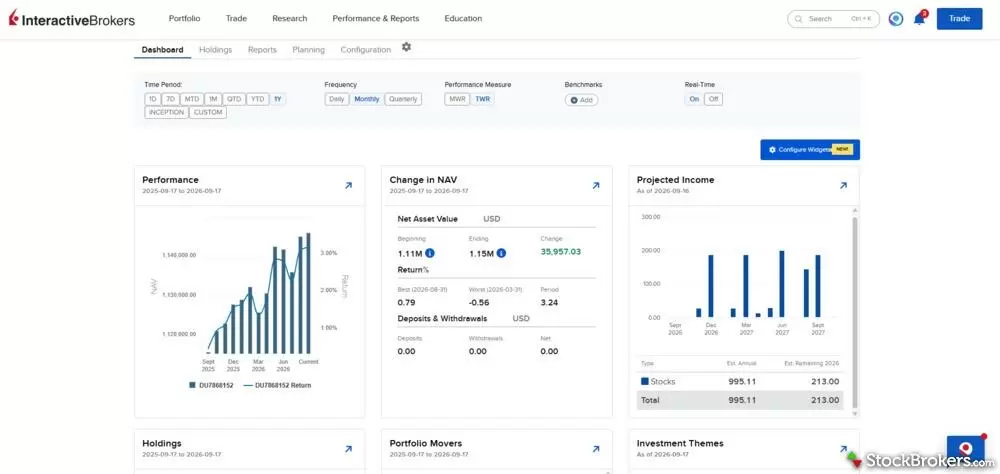1000x474 pixels.
Task: Select the 1Y time period
Action: (277, 99)
